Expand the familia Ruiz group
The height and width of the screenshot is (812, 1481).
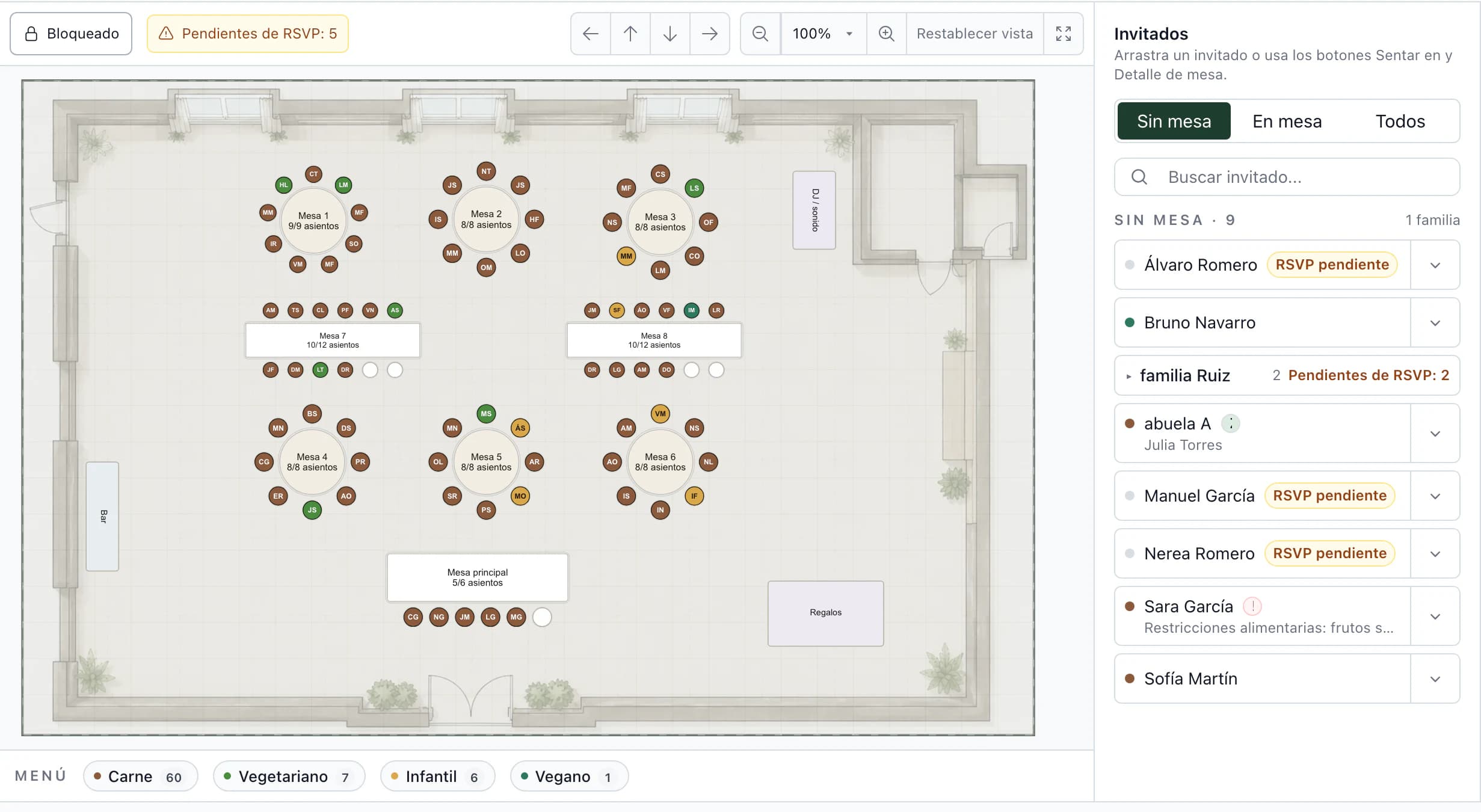coord(1287,375)
